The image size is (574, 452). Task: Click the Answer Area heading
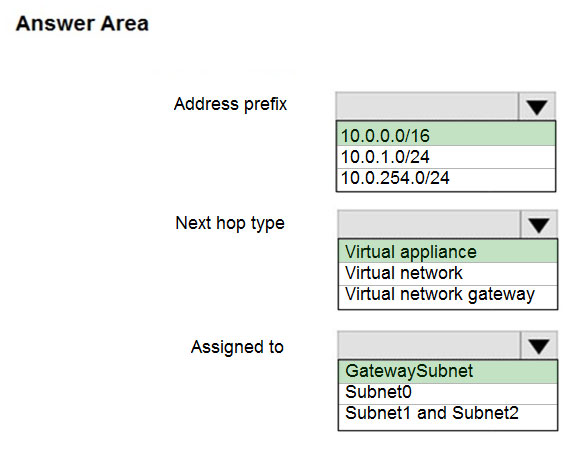click(82, 23)
